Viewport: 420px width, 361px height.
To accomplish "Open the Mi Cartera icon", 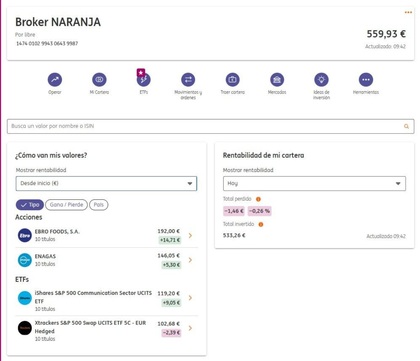I will [x=99, y=80].
